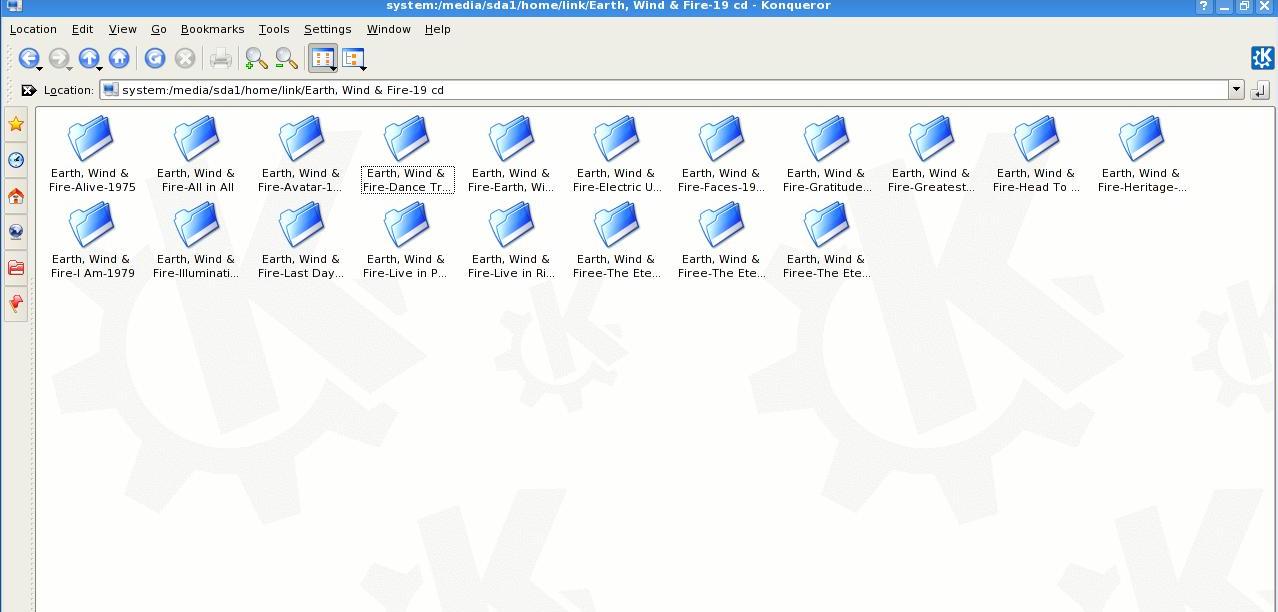Click inside the Location address field
Viewport: 1278px width, 612px height.
(x=664, y=90)
